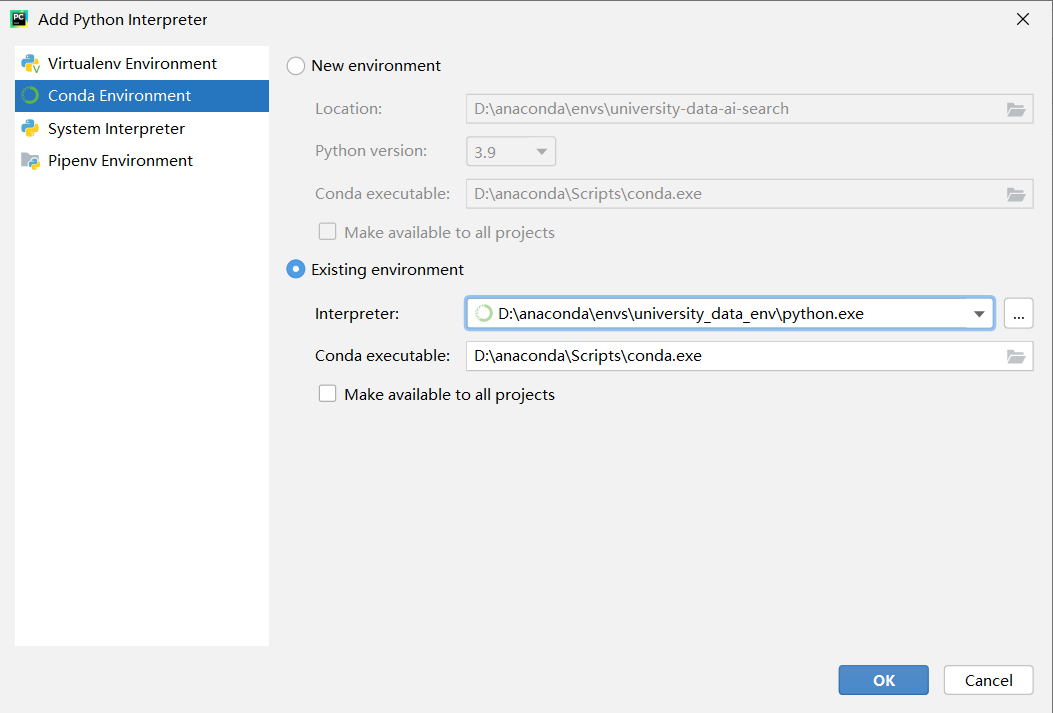Click the disabled Conda executable field under New environment
Screen dimensions: 1053x713
coord(749,194)
